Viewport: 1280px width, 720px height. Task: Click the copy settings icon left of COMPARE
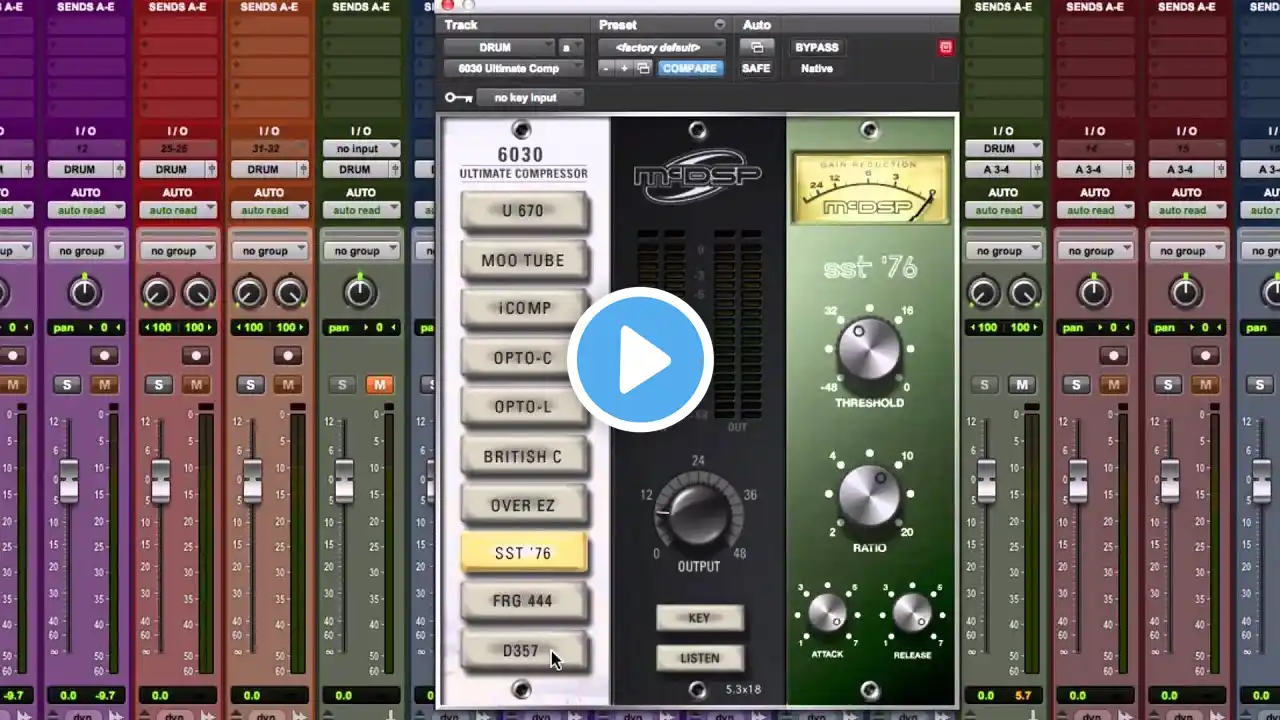tap(643, 68)
